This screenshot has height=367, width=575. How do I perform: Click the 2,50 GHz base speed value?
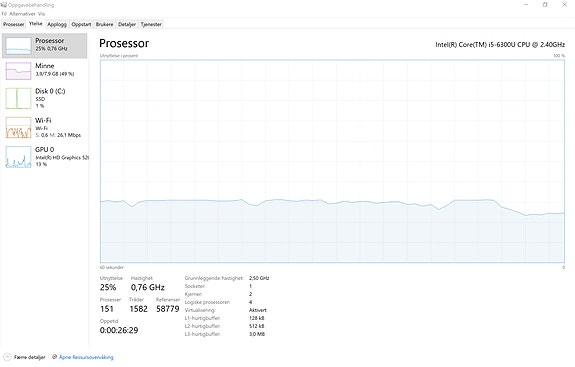point(259,278)
